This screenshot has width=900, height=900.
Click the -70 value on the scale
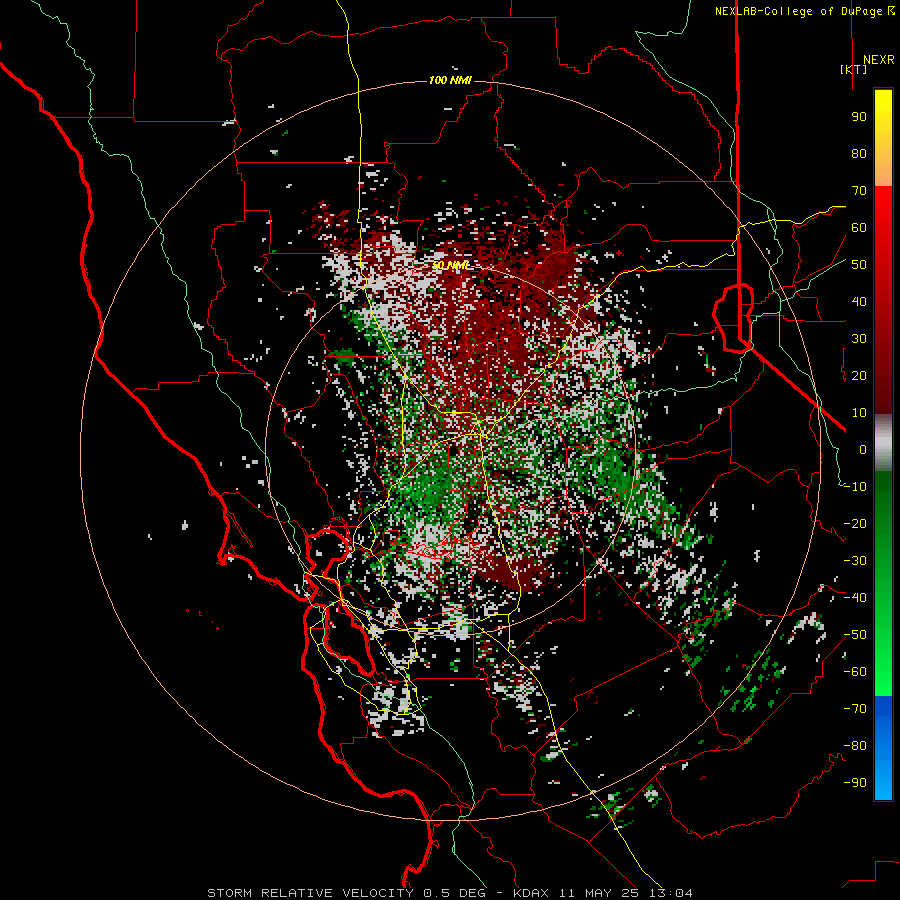pyautogui.click(x=855, y=709)
